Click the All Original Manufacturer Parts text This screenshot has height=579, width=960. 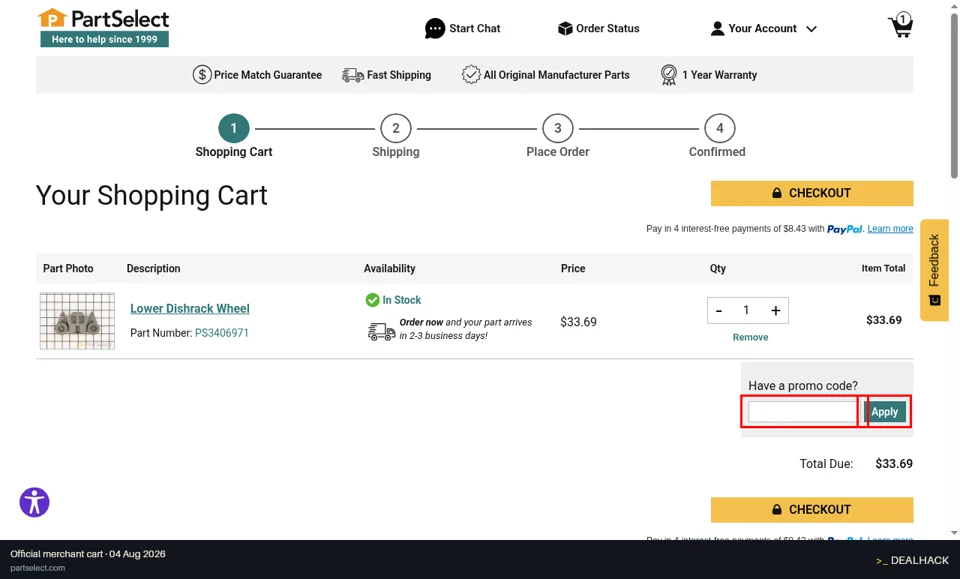click(557, 75)
